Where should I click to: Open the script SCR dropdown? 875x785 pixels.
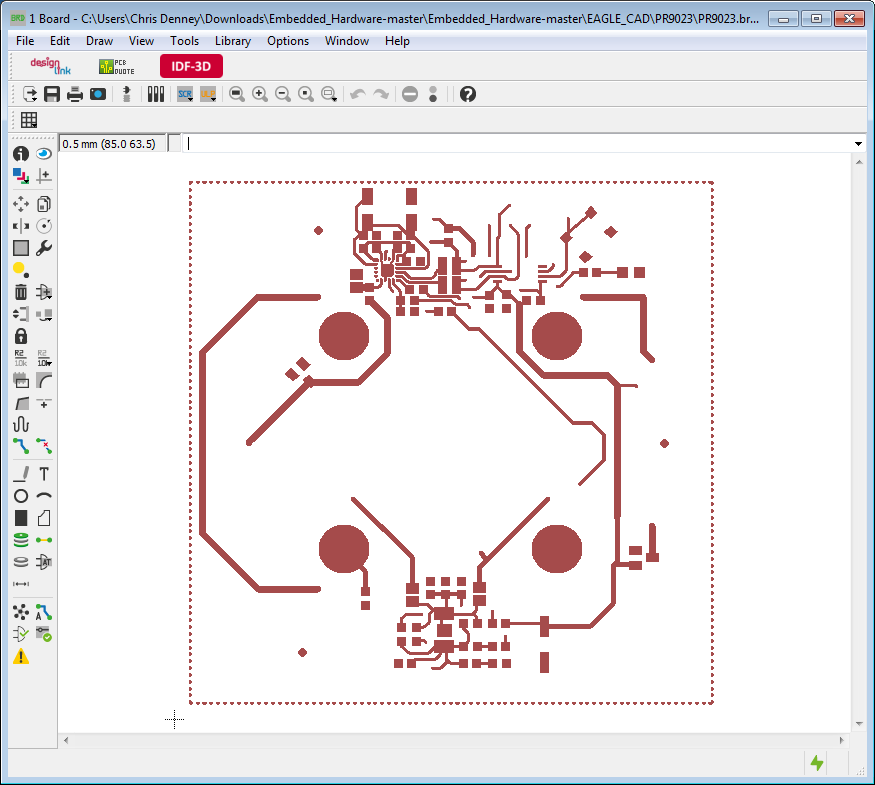click(185, 94)
